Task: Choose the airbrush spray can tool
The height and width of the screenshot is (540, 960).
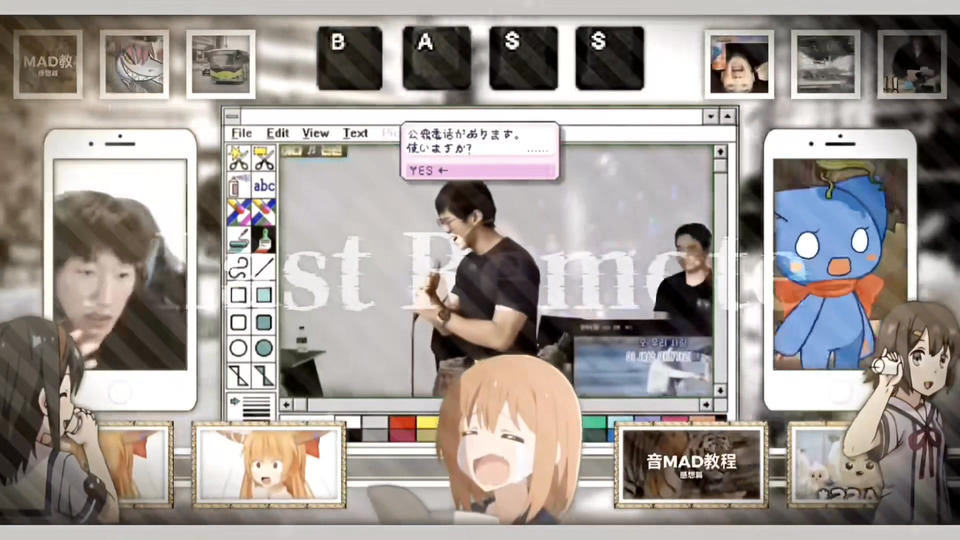Action: [x=239, y=185]
